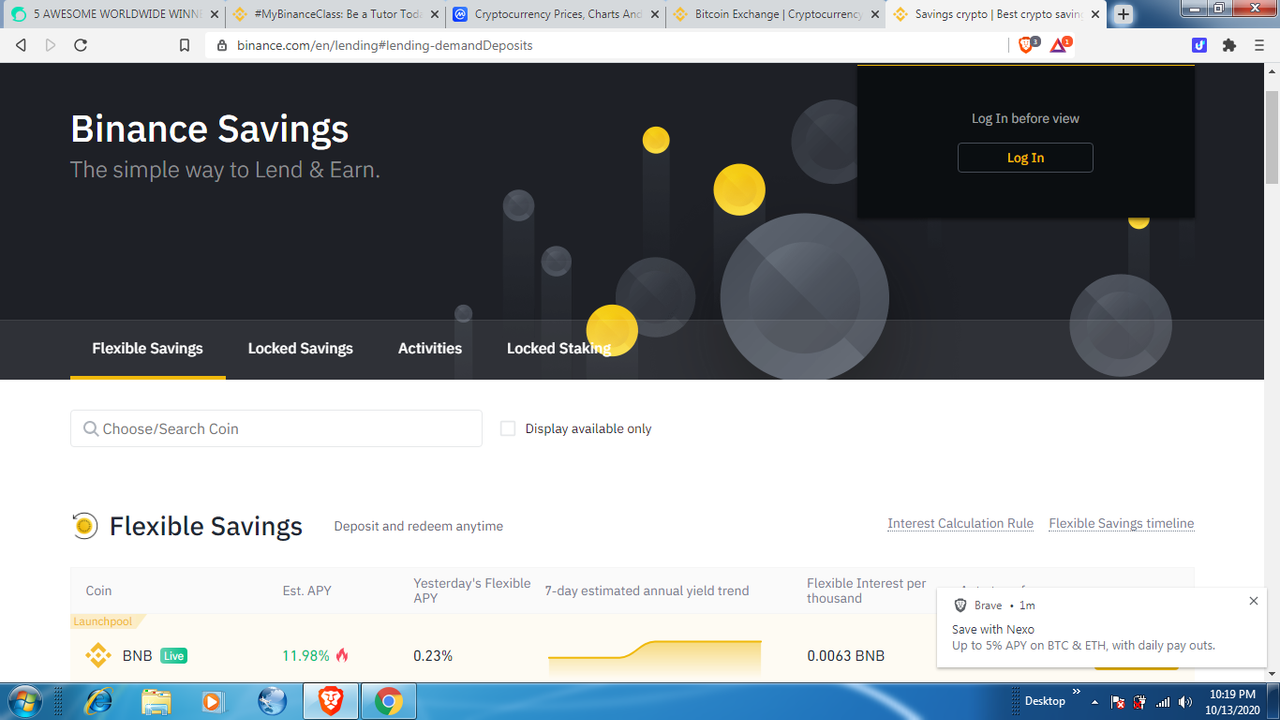Bookmark this page with the bookmark icon
This screenshot has height=720, width=1280.
coord(184,45)
